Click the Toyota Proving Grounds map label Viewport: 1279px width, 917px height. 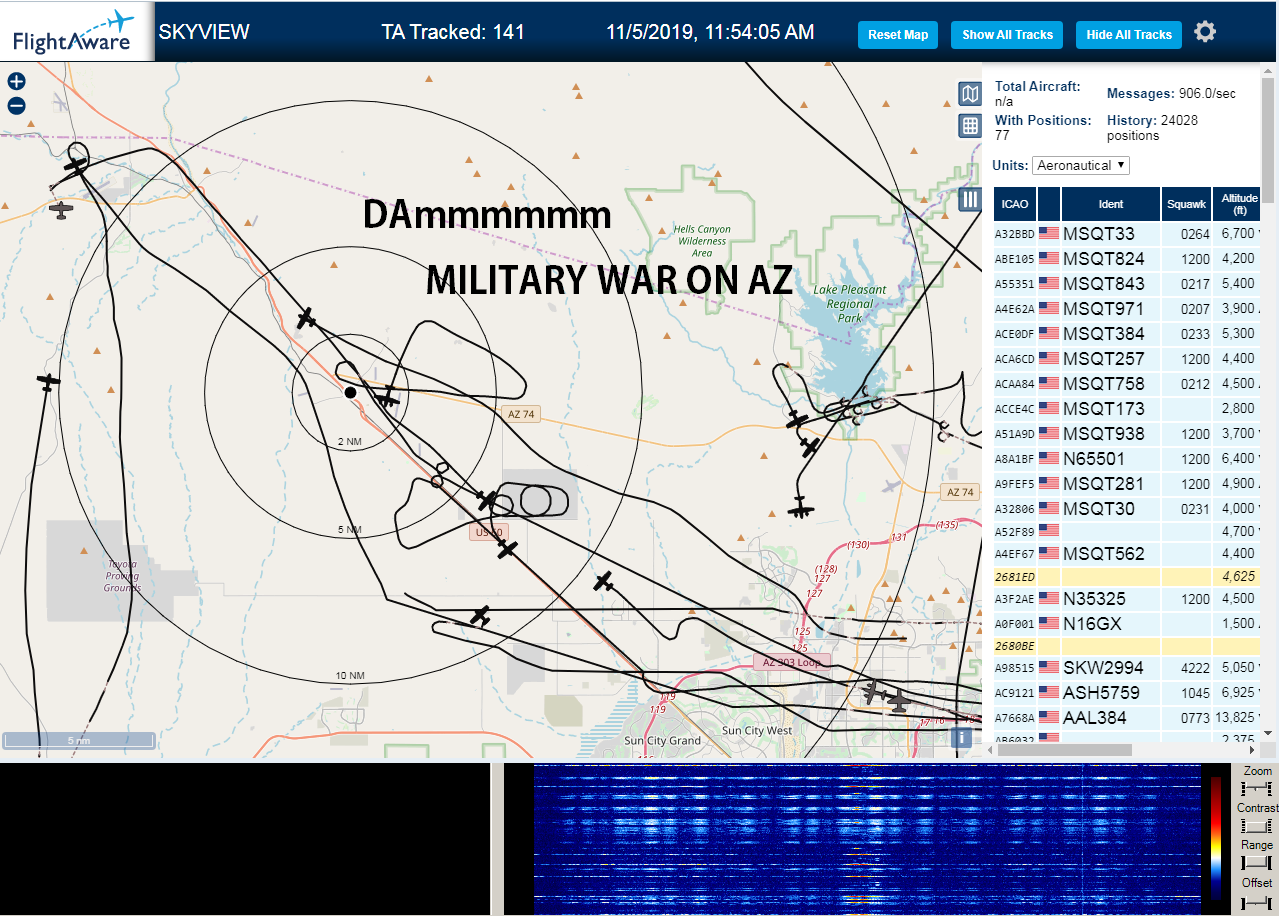pyautogui.click(x=122, y=575)
